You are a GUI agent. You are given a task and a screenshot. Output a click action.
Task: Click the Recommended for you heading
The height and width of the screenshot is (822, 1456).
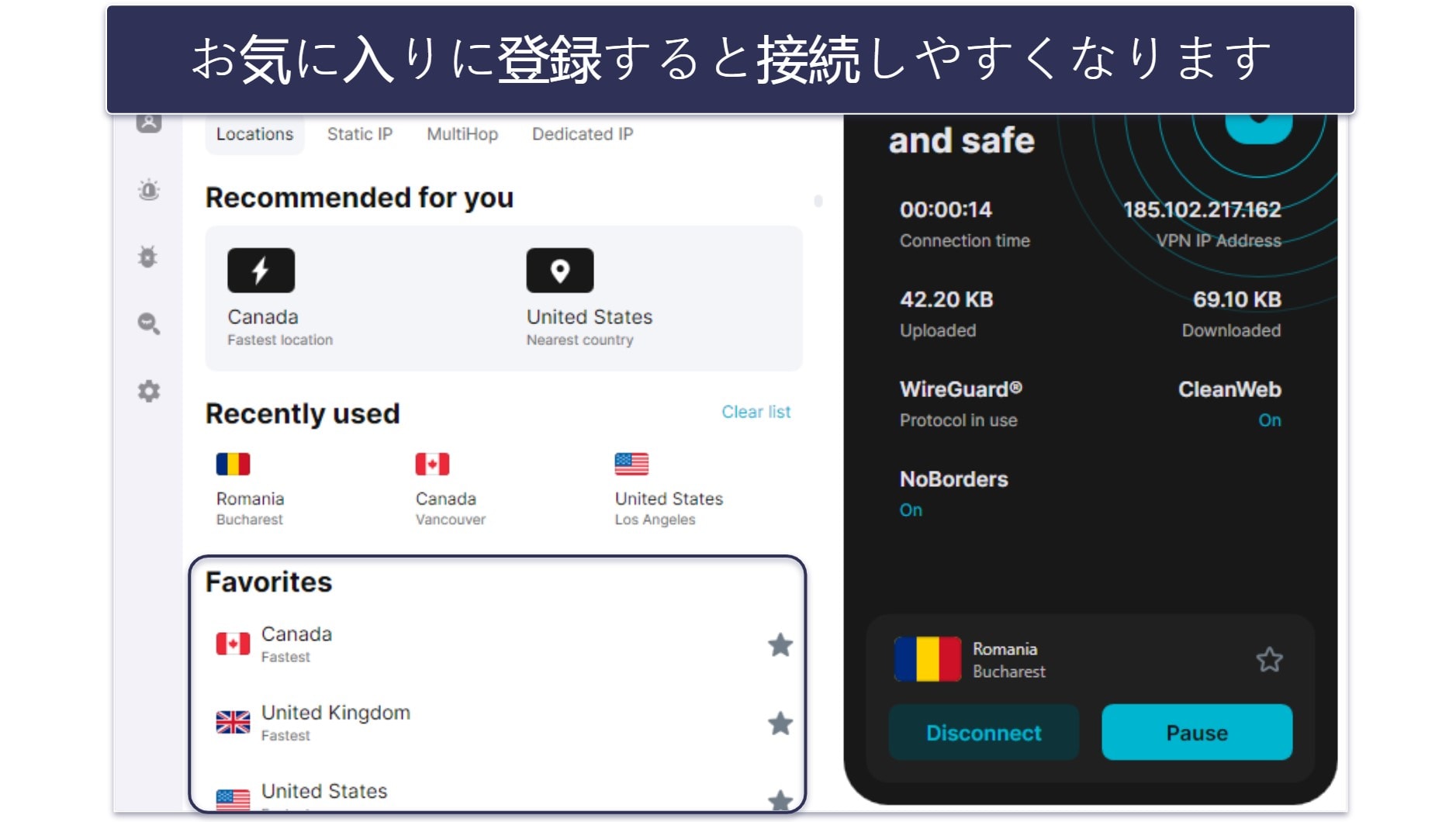[x=359, y=198]
